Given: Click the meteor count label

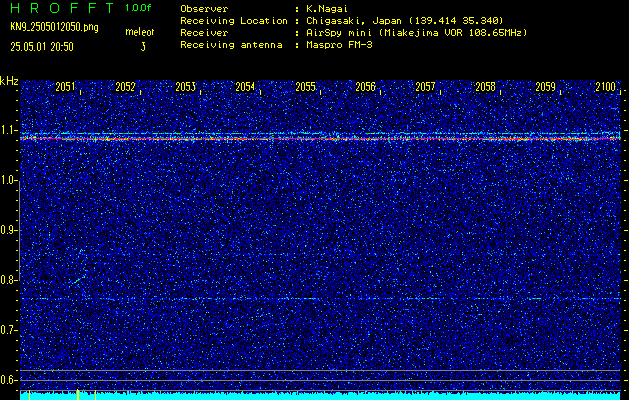Looking at the screenshot, I should tap(140, 32).
